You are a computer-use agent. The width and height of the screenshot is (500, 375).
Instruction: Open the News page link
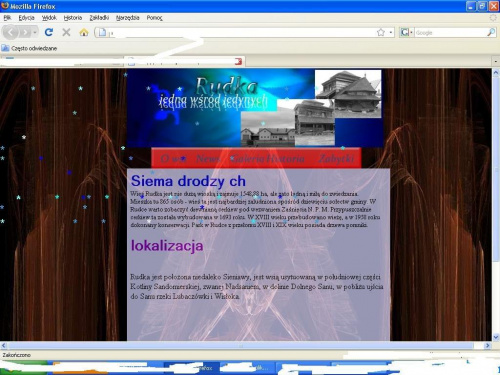(x=207, y=158)
